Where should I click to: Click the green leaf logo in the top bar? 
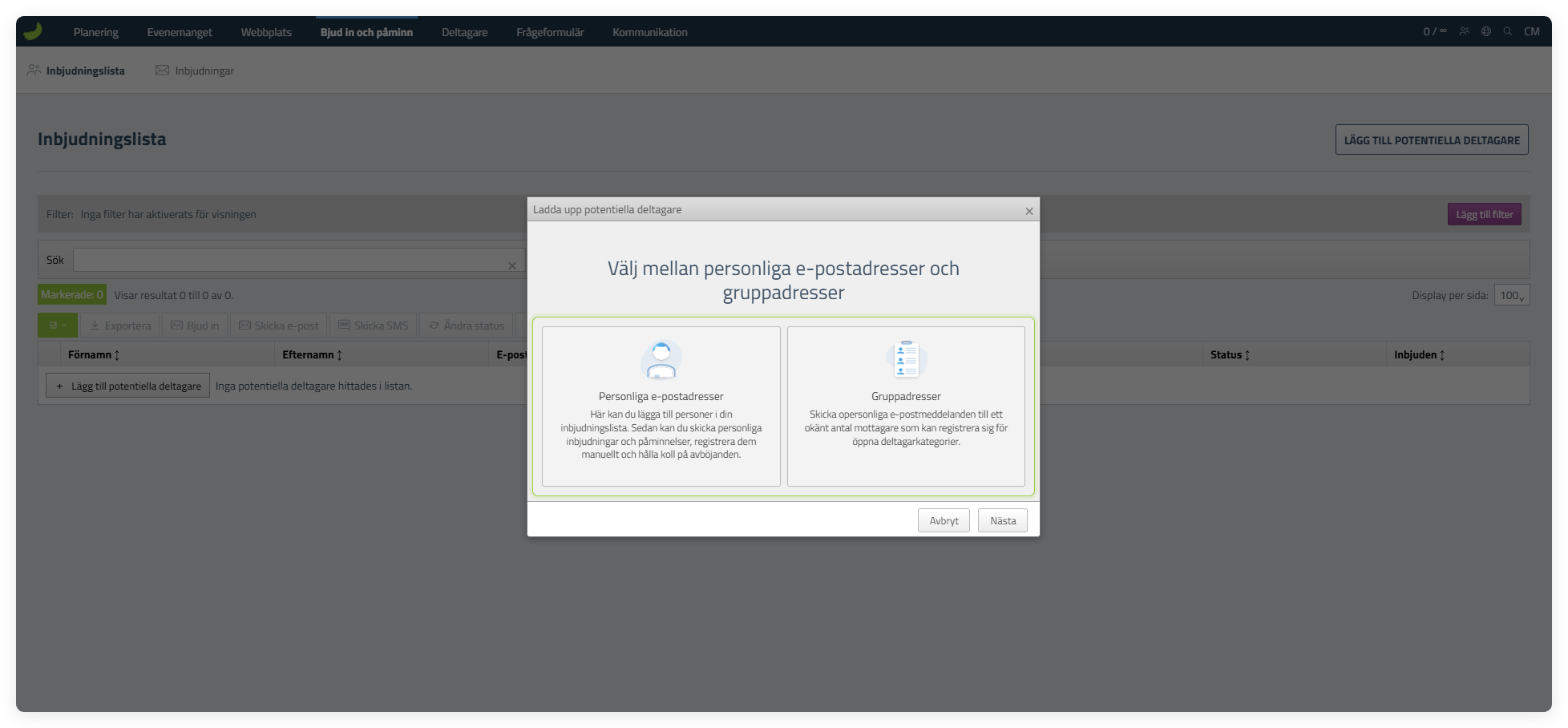tap(33, 31)
